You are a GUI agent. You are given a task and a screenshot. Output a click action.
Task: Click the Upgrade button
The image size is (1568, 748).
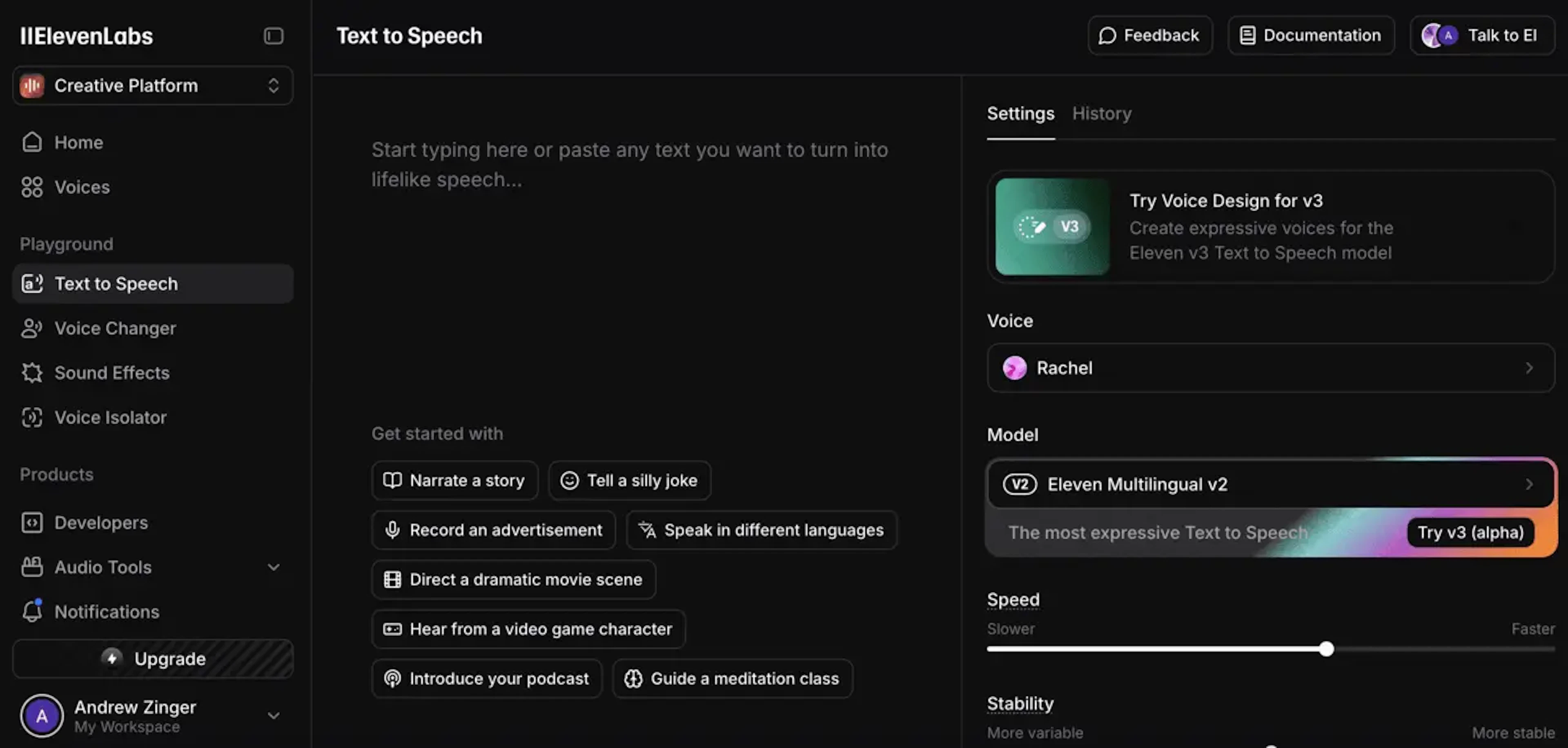pyautogui.click(x=152, y=659)
